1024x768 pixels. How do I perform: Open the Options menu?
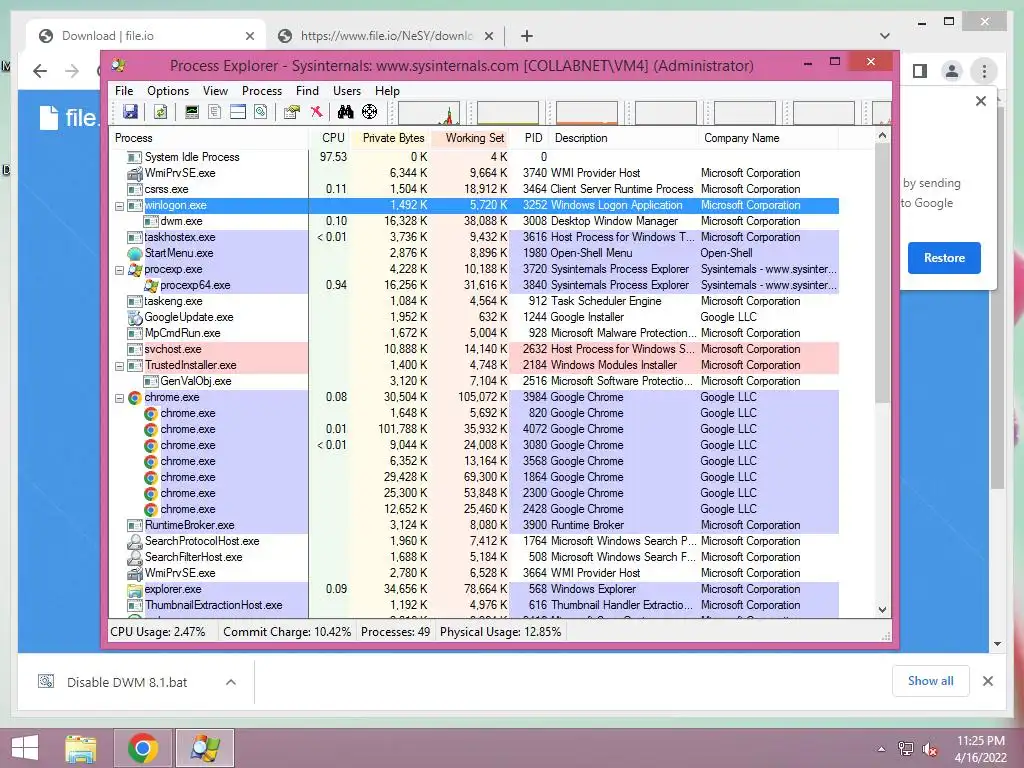point(168,91)
